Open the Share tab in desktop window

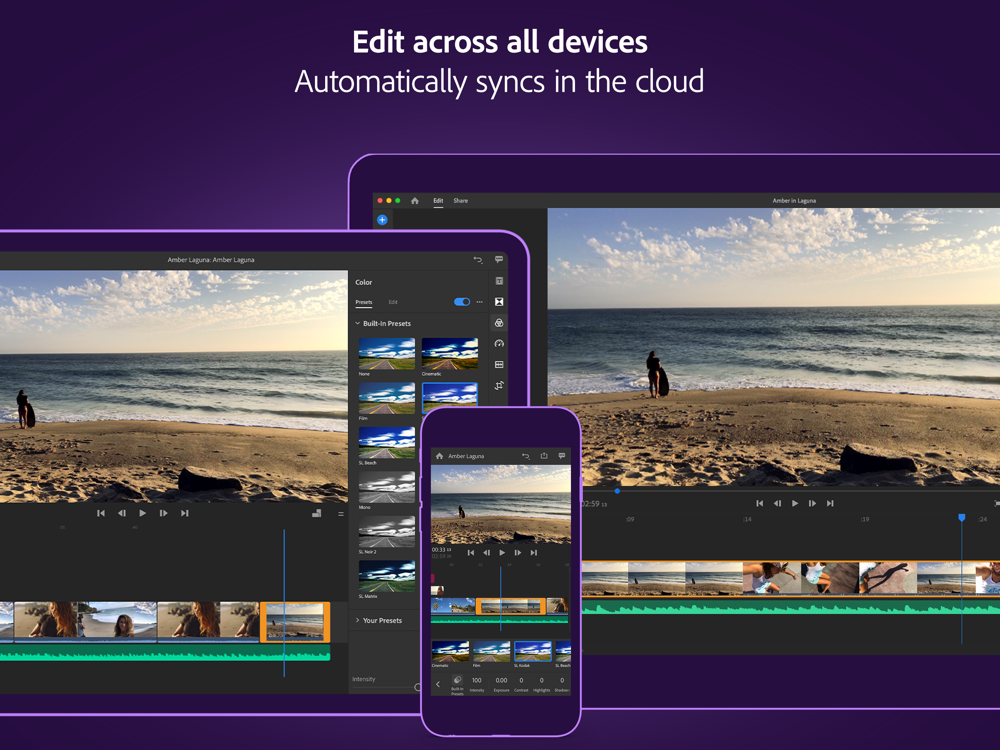click(460, 200)
